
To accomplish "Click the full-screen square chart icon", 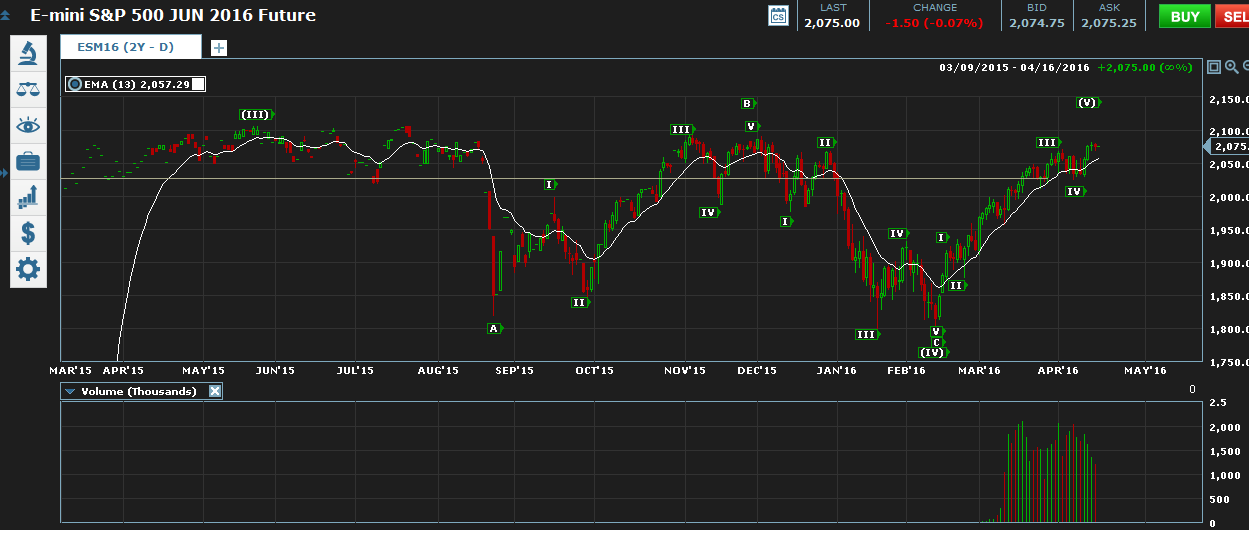I will pos(1214,67).
